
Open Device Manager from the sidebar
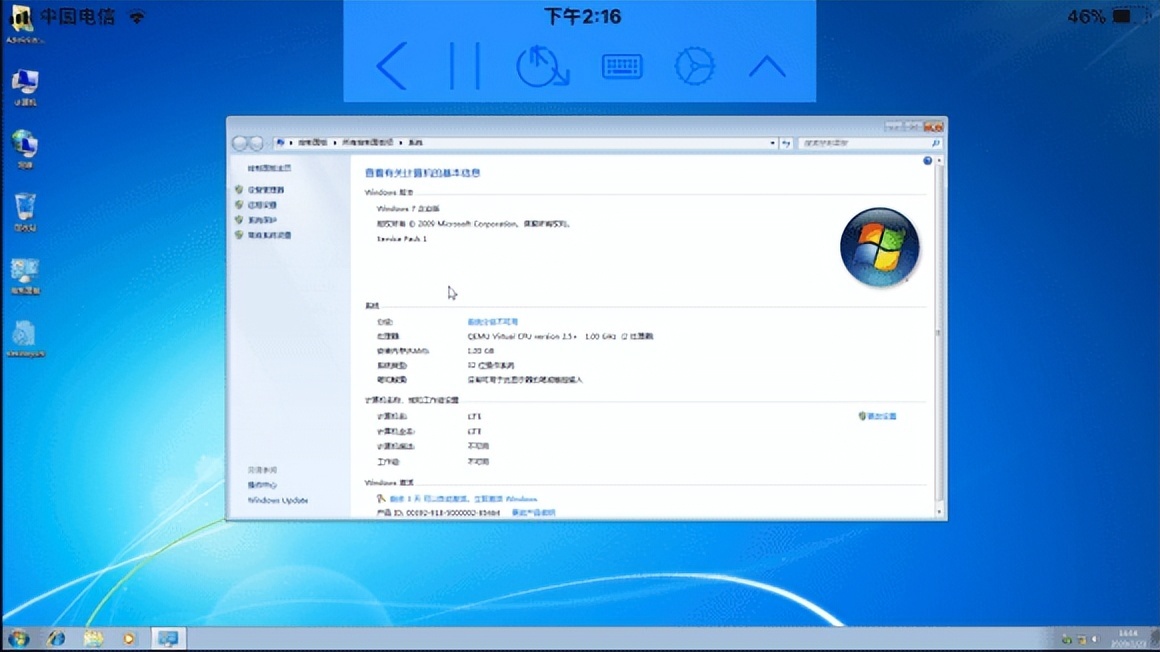[x=266, y=190]
